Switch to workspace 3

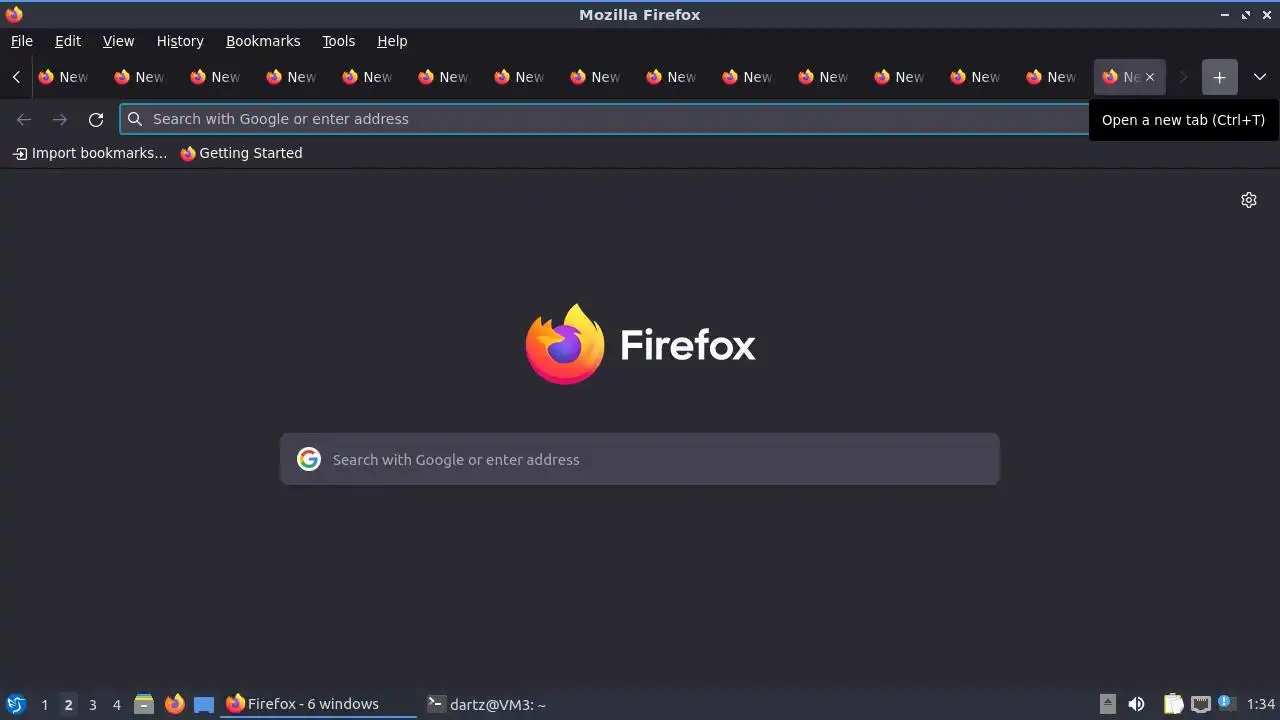pyautogui.click(x=92, y=705)
